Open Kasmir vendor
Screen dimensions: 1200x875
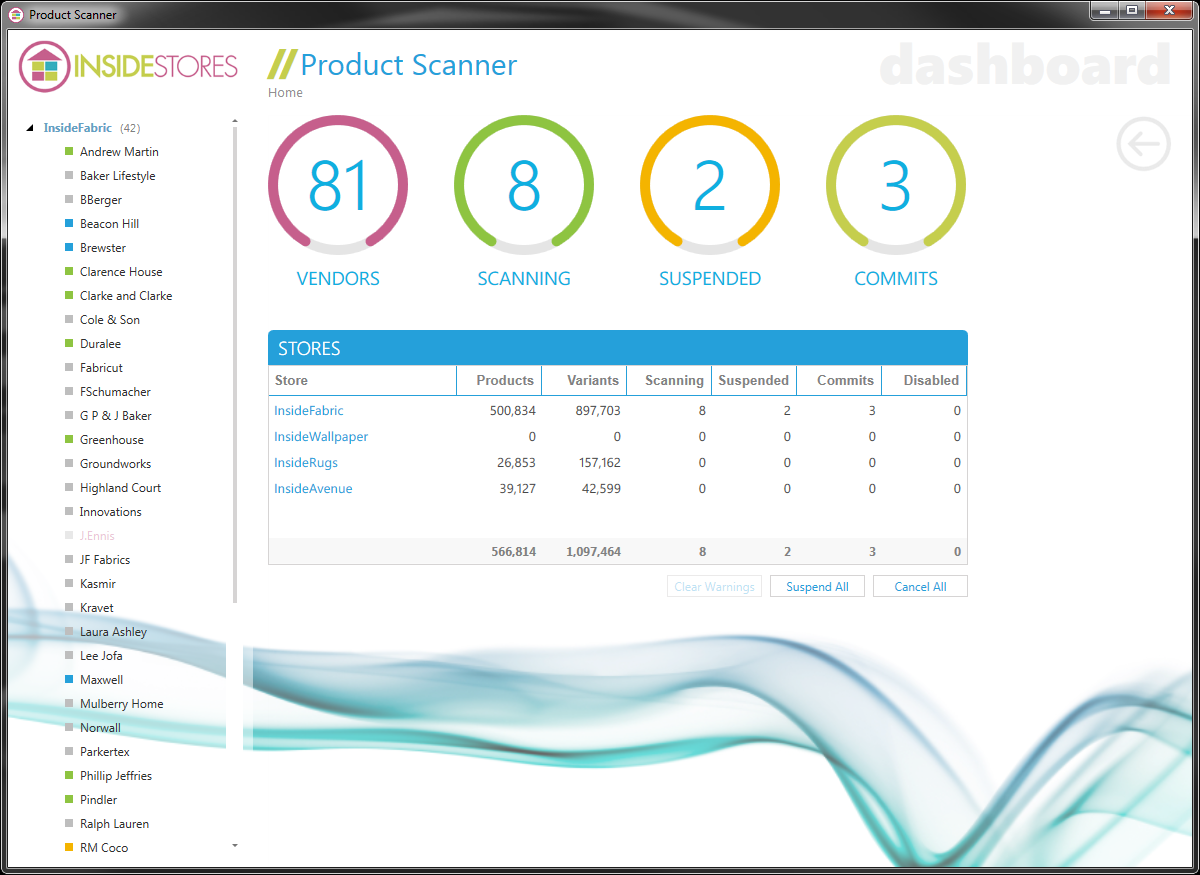click(x=99, y=584)
